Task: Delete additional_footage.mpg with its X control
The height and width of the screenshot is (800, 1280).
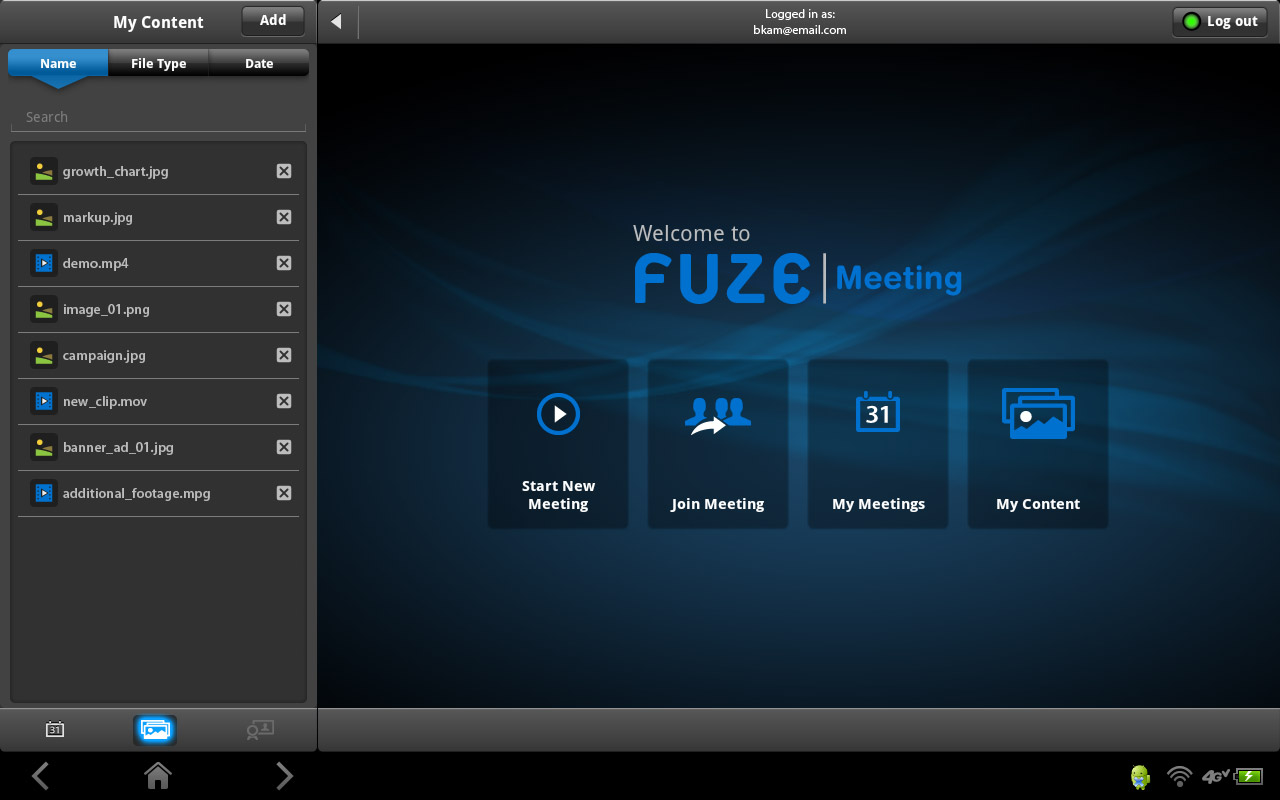Action: pos(284,493)
